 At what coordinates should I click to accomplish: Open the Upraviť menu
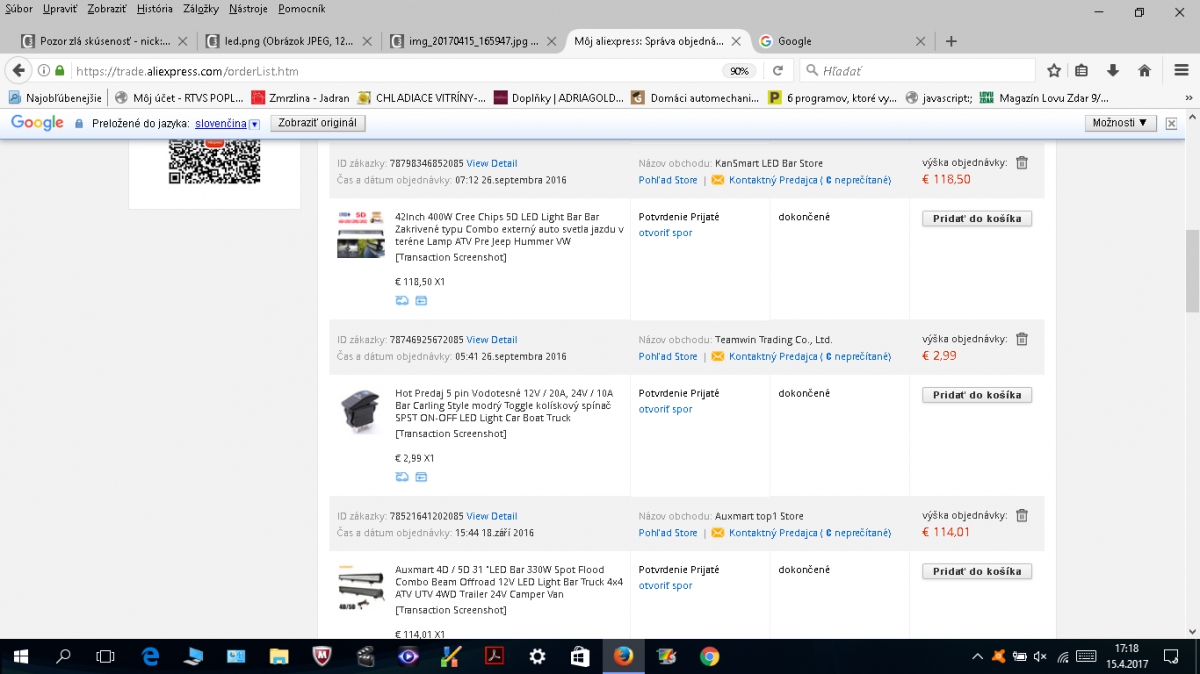pos(60,9)
